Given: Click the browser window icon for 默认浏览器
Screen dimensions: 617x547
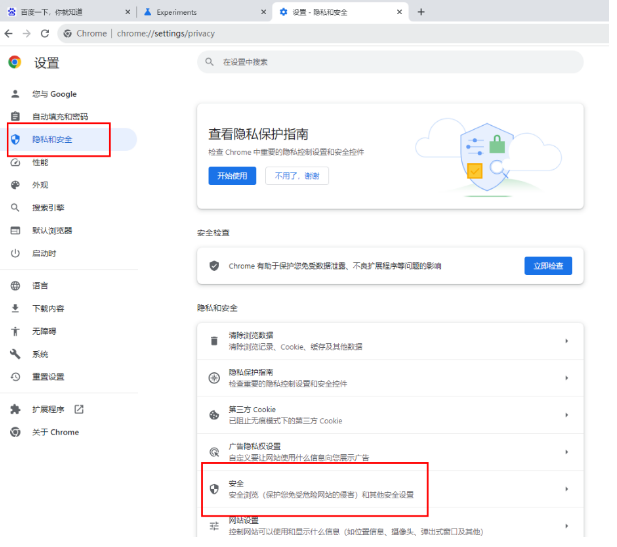Looking at the screenshot, I should 15,231.
